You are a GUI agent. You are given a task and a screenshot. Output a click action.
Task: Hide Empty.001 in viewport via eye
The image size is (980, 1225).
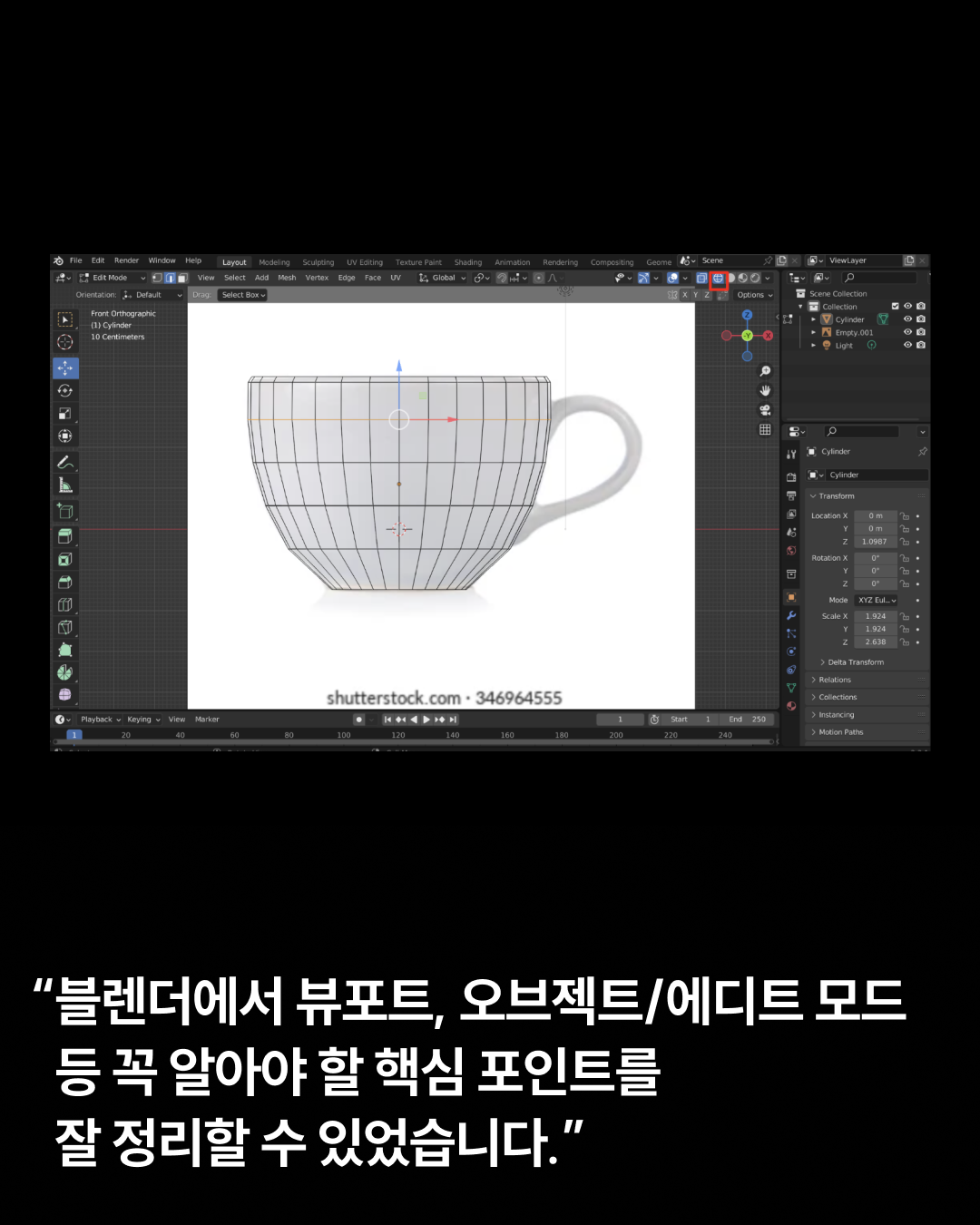pyautogui.click(x=907, y=332)
